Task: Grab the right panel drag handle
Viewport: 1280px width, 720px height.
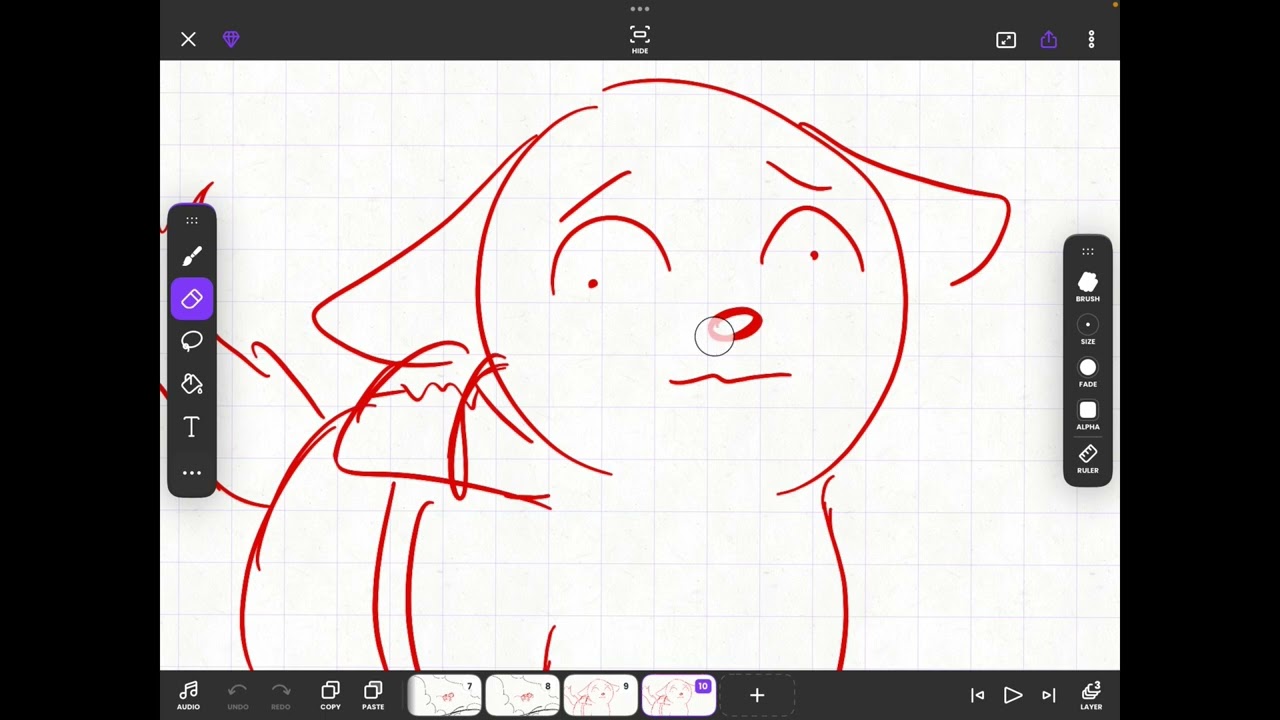Action: 1088,251
